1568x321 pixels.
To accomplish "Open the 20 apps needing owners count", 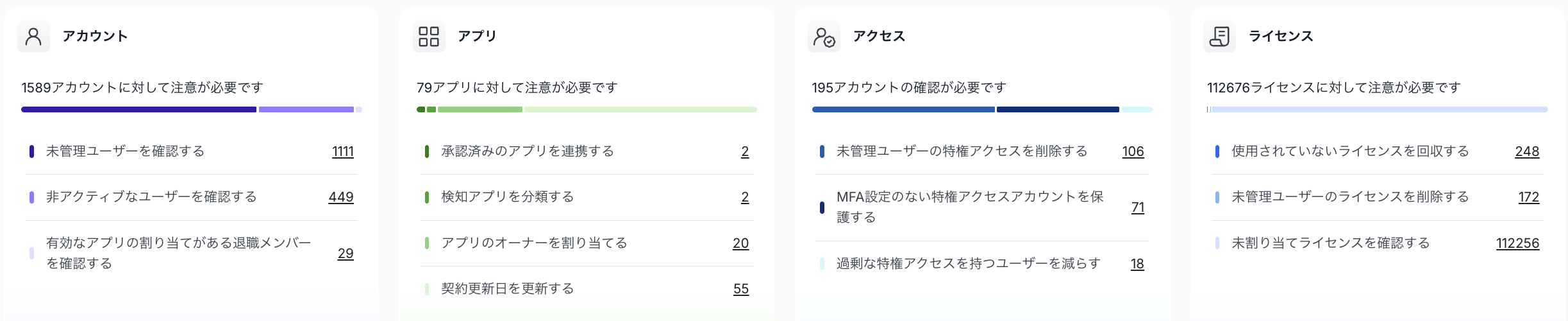I will tap(740, 243).
